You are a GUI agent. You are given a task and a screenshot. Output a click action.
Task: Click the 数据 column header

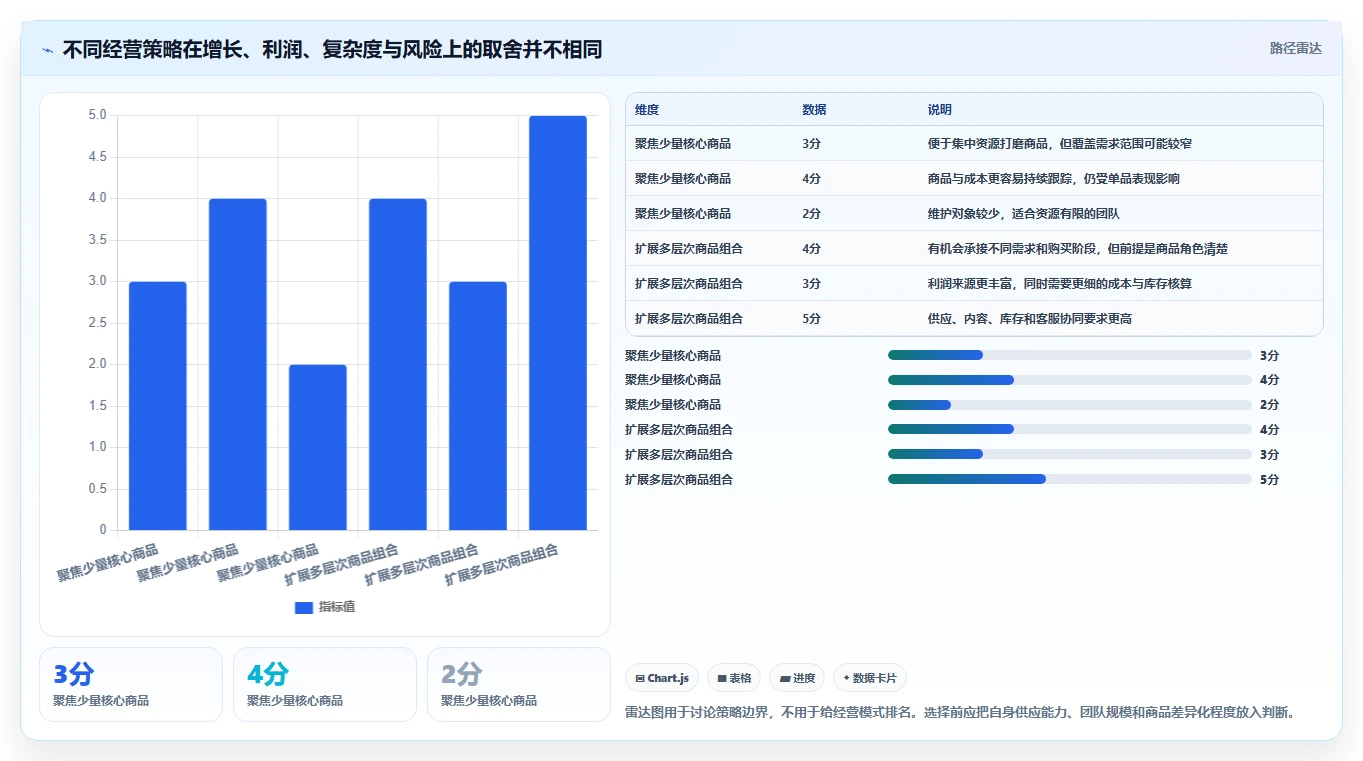814,110
